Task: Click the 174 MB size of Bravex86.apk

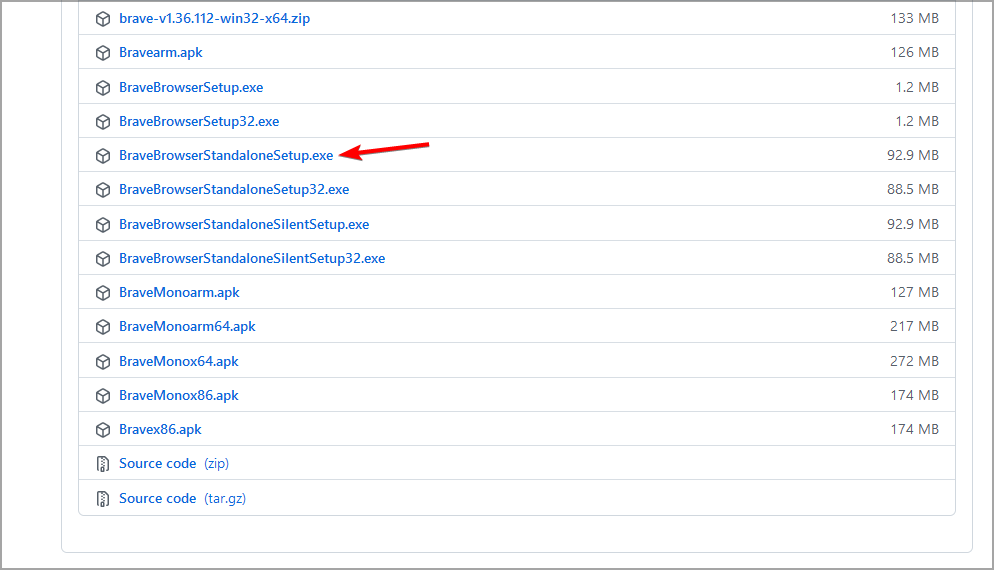Action: click(x=914, y=429)
